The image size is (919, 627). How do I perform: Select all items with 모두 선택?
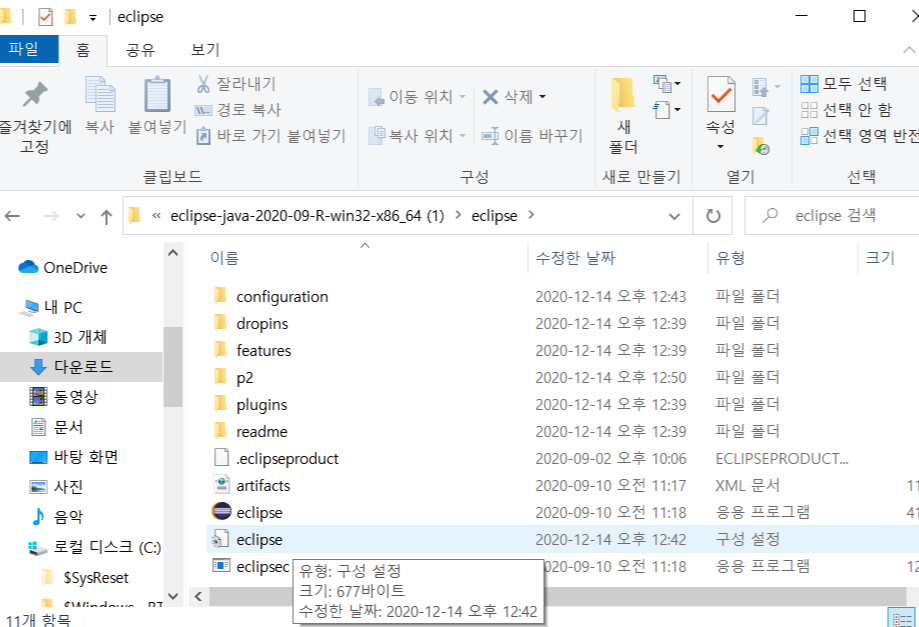click(843, 84)
